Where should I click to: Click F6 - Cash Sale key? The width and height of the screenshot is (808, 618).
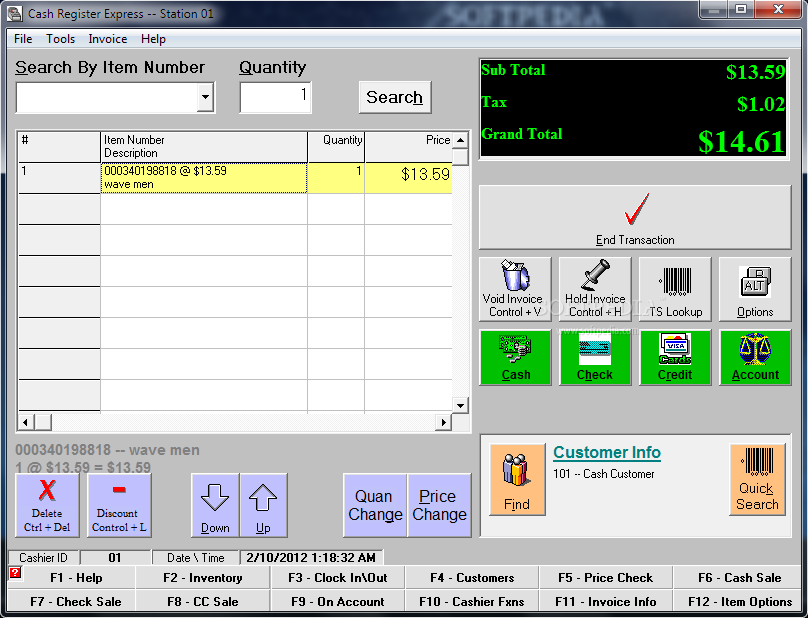[739, 577]
